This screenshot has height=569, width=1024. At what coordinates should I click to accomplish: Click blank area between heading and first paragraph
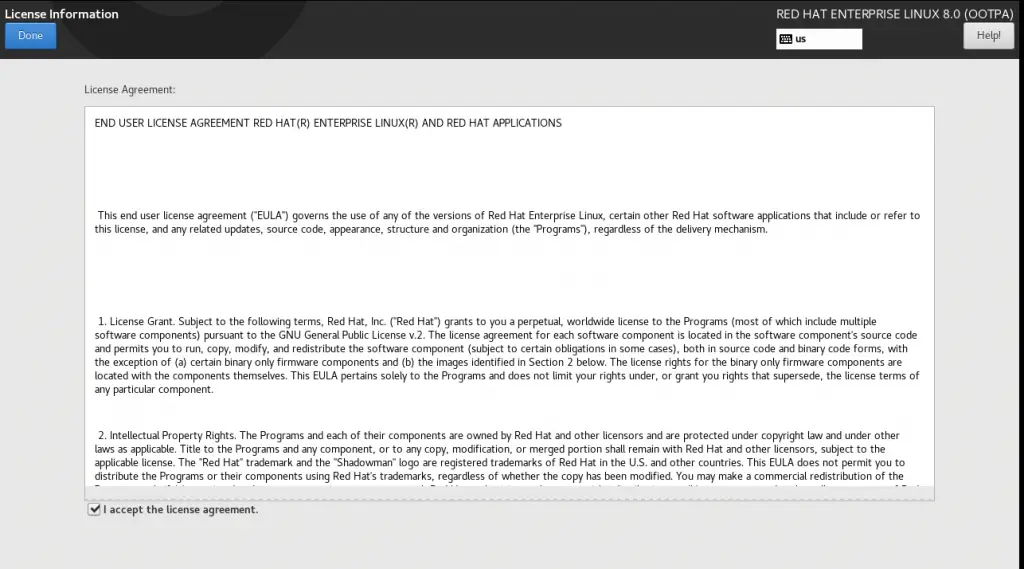click(509, 169)
